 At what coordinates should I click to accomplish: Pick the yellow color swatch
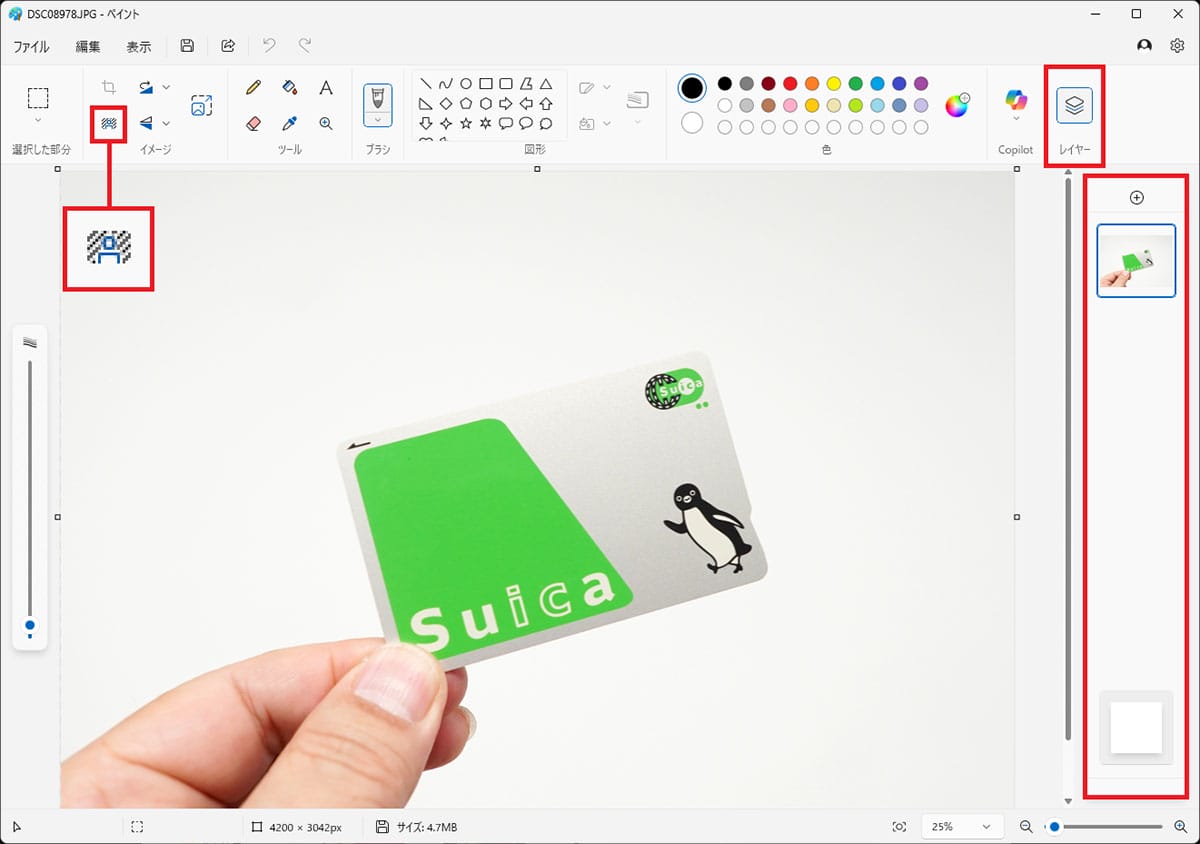(834, 83)
